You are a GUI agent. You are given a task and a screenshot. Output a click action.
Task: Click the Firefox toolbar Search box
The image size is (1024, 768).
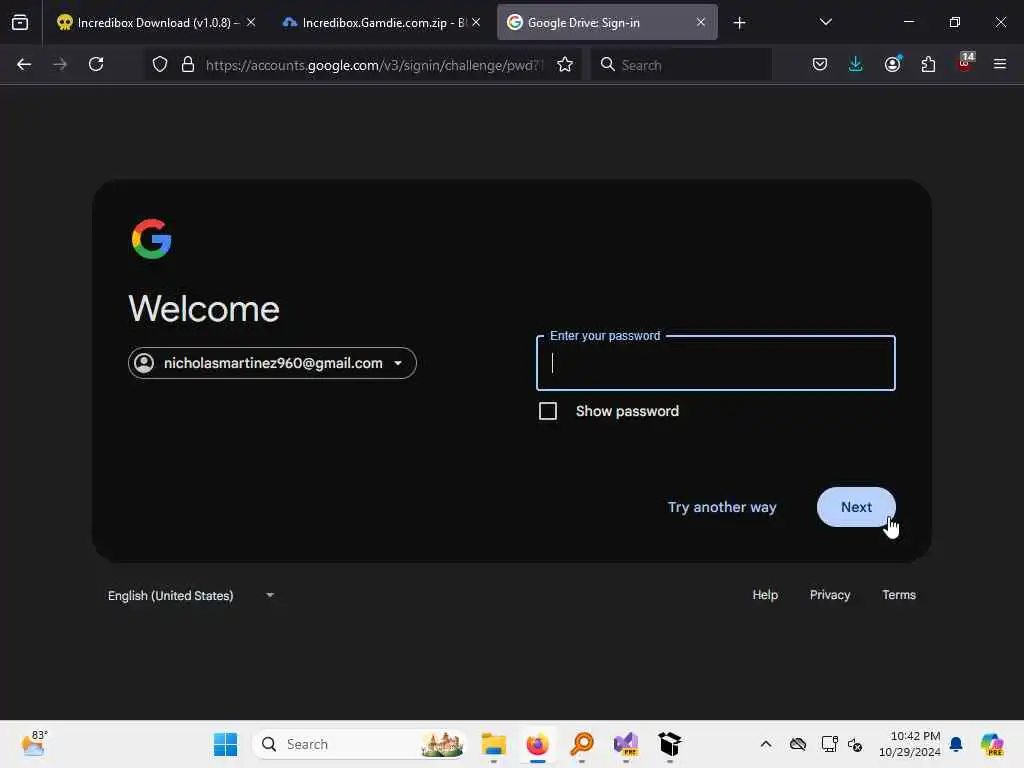pos(681,65)
